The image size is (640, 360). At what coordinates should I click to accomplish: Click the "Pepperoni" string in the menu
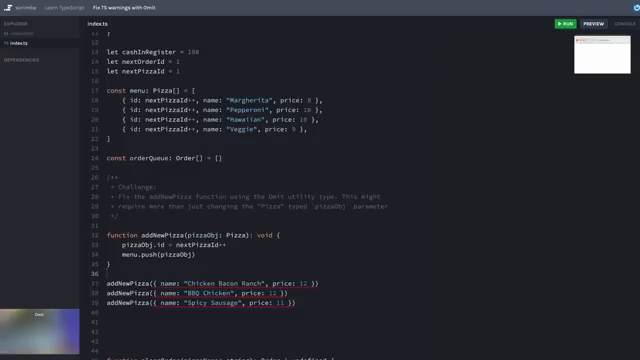point(247,110)
